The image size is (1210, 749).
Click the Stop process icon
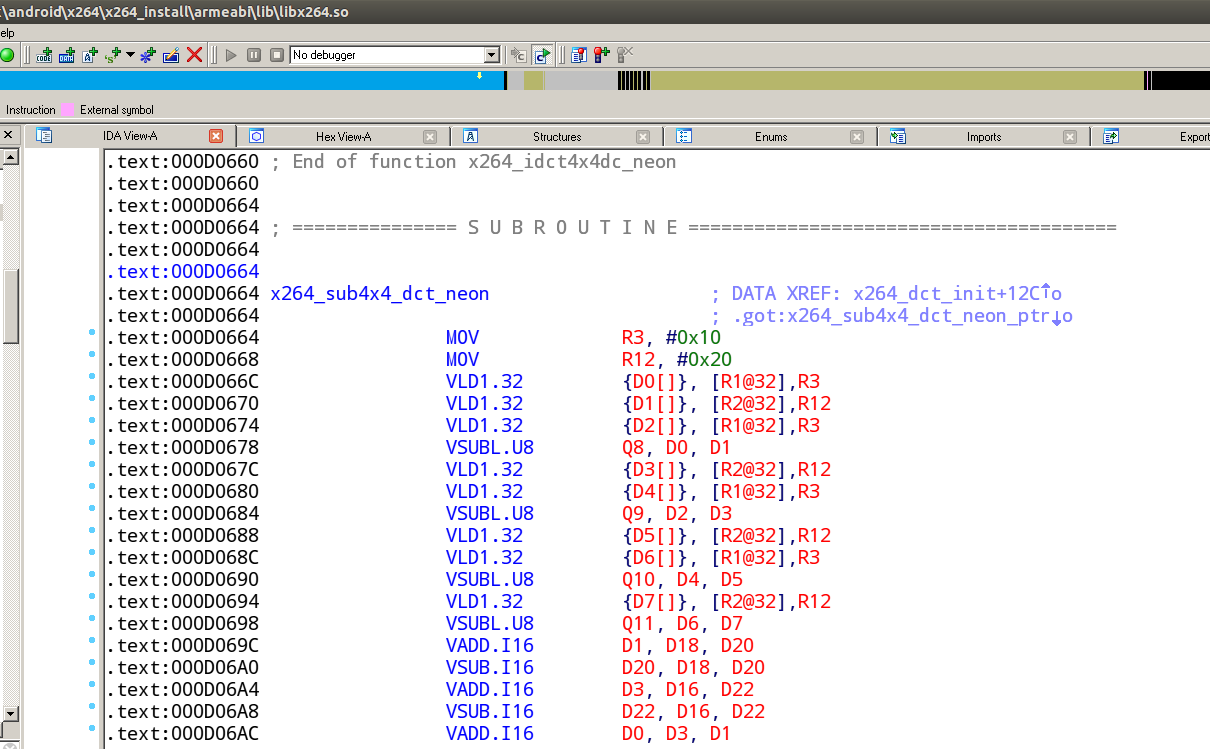[279, 55]
